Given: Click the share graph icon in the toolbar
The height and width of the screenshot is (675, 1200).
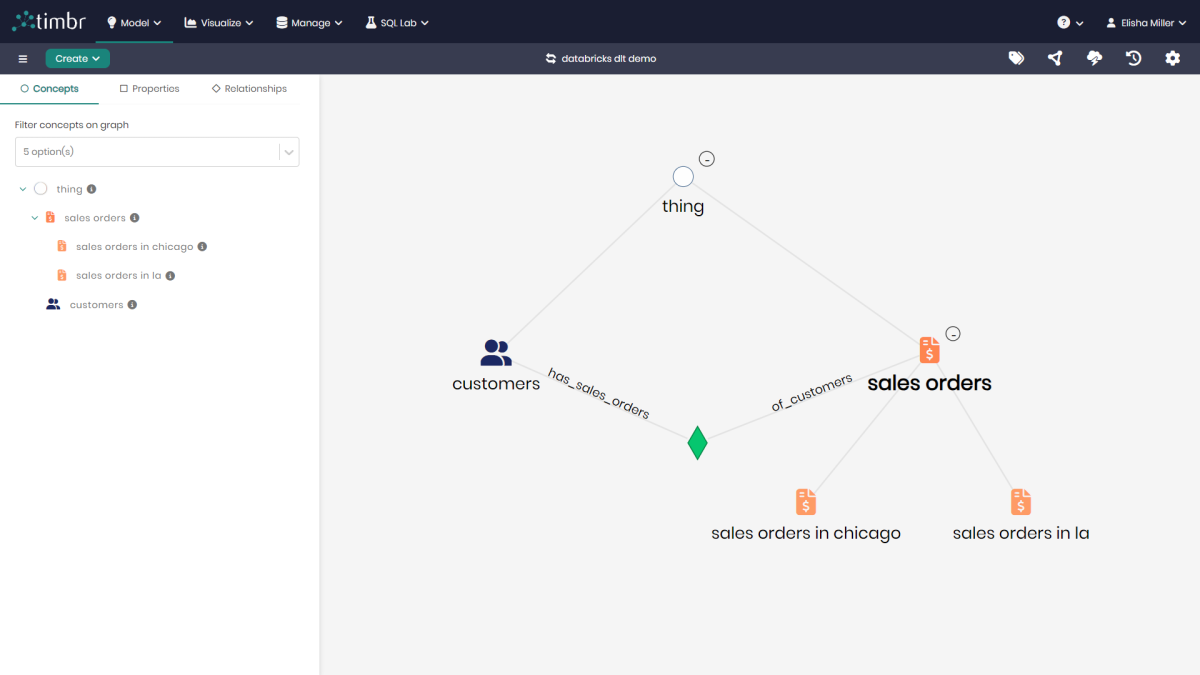Looking at the screenshot, I should pos(1055,58).
